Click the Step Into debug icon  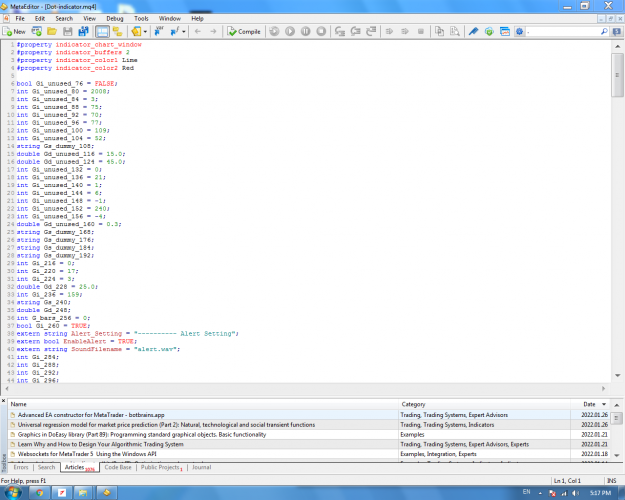pyautogui.click(x=340, y=31)
